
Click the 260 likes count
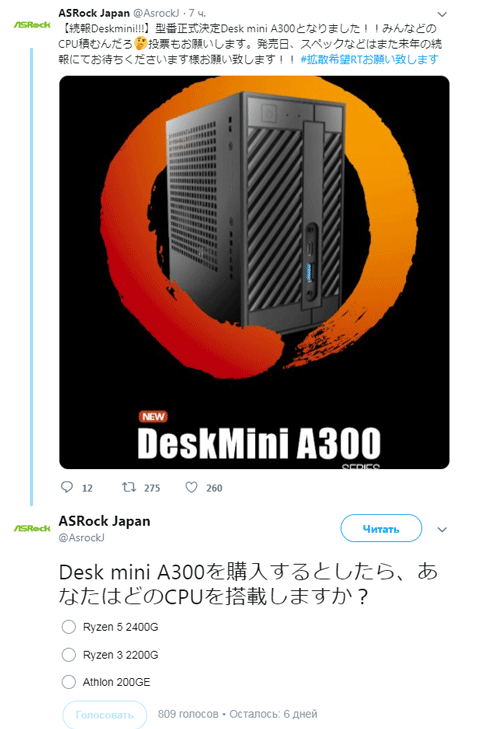pos(214,488)
